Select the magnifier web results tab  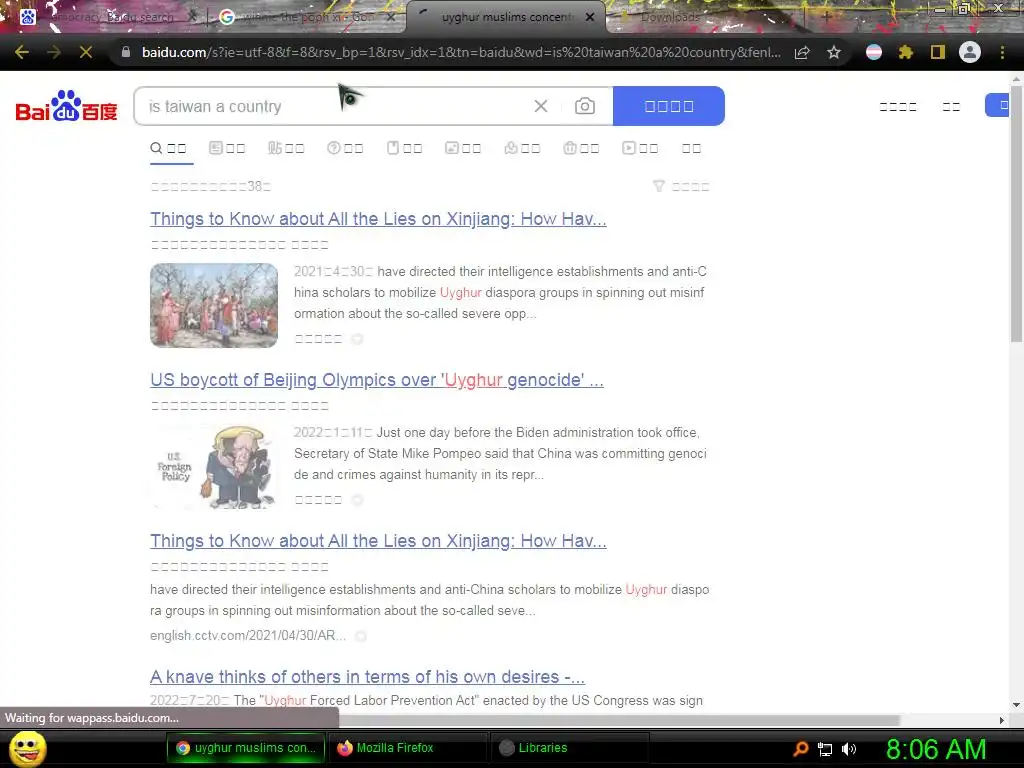click(x=168, y=148)
